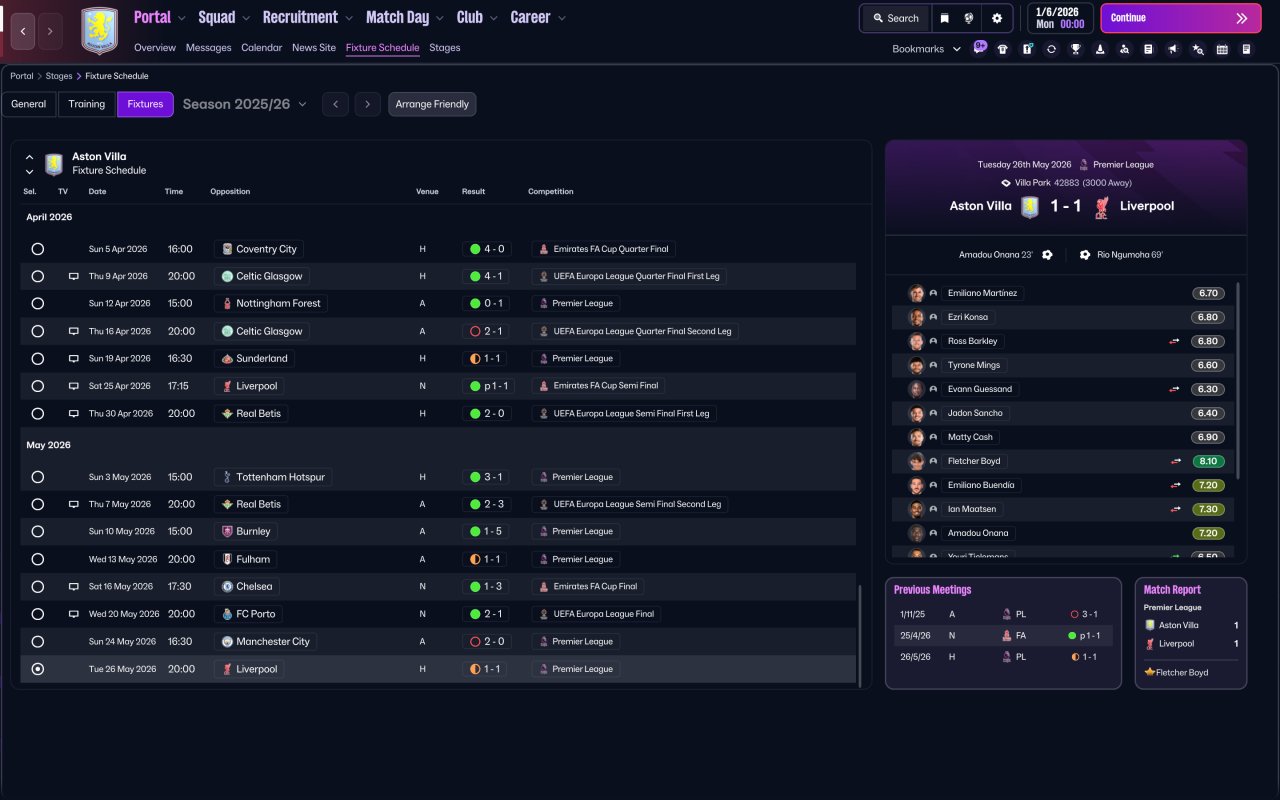1280x800 pixels.
Task: Click the Aston Villa club badge top left
Action: point(99,31)
